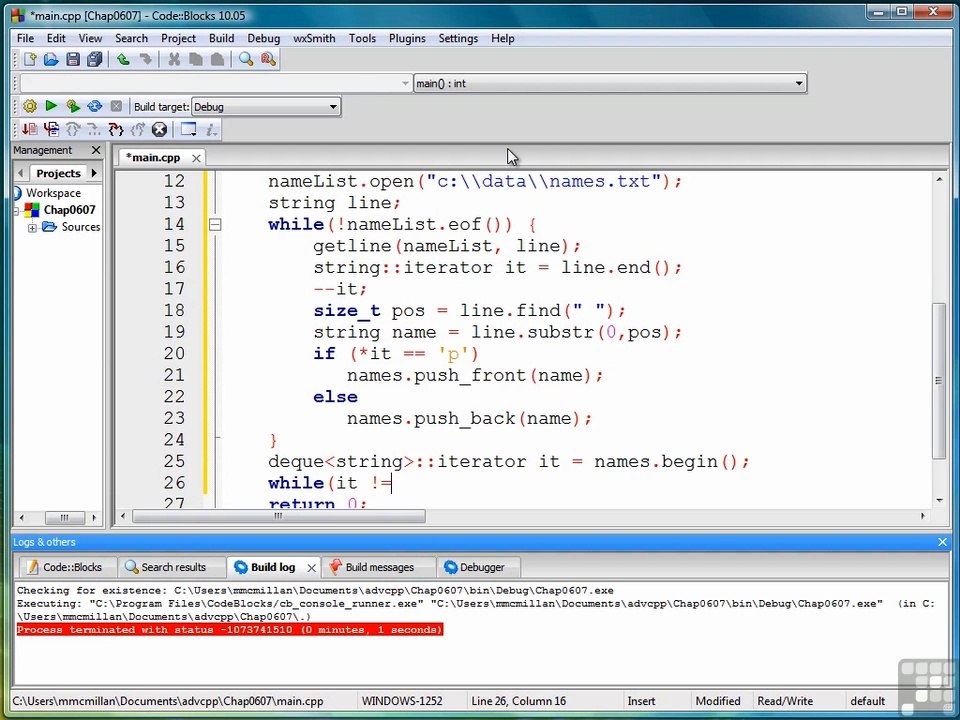Click the Abort build icon
This screenshot has height=720, width=960.
[x=116, y=107]
